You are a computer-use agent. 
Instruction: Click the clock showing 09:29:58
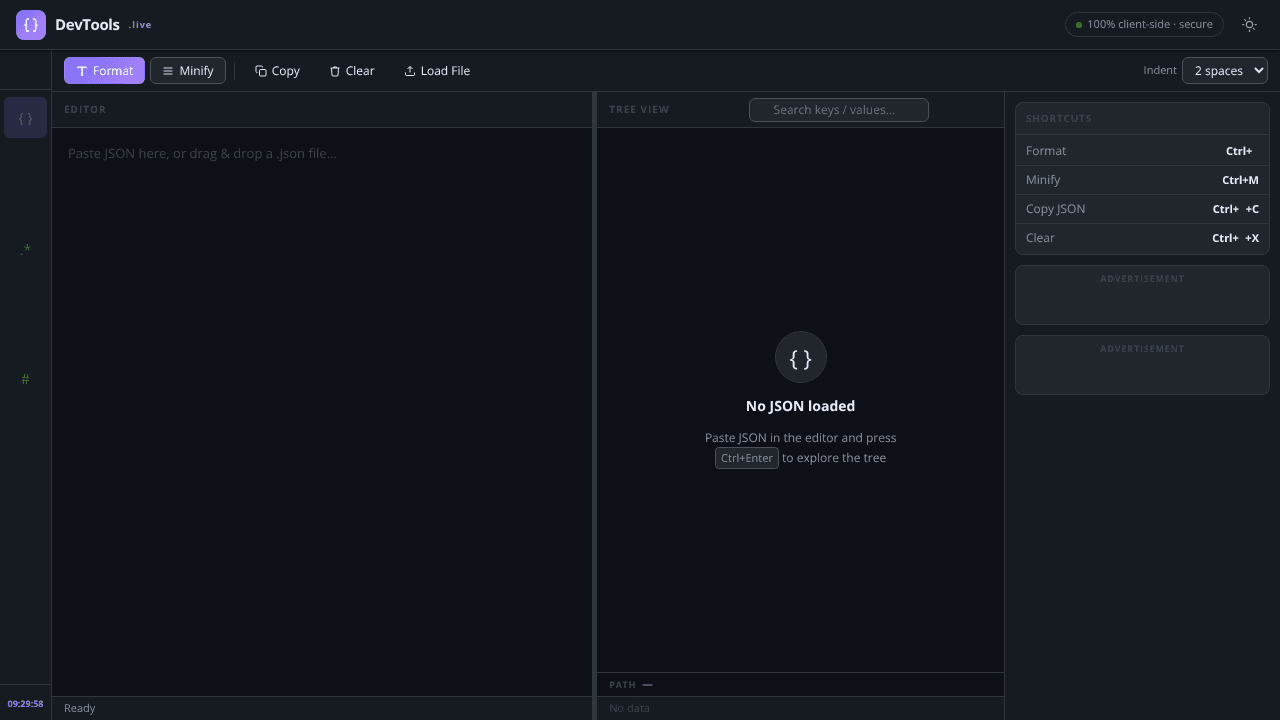pyautogui.click(x=25, y=704)
